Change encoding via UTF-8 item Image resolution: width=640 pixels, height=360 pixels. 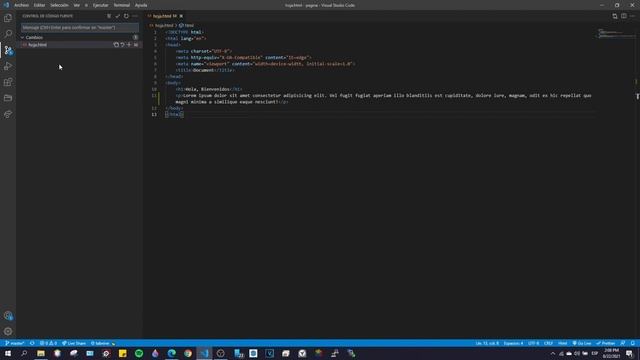click(x=533, y=343)
